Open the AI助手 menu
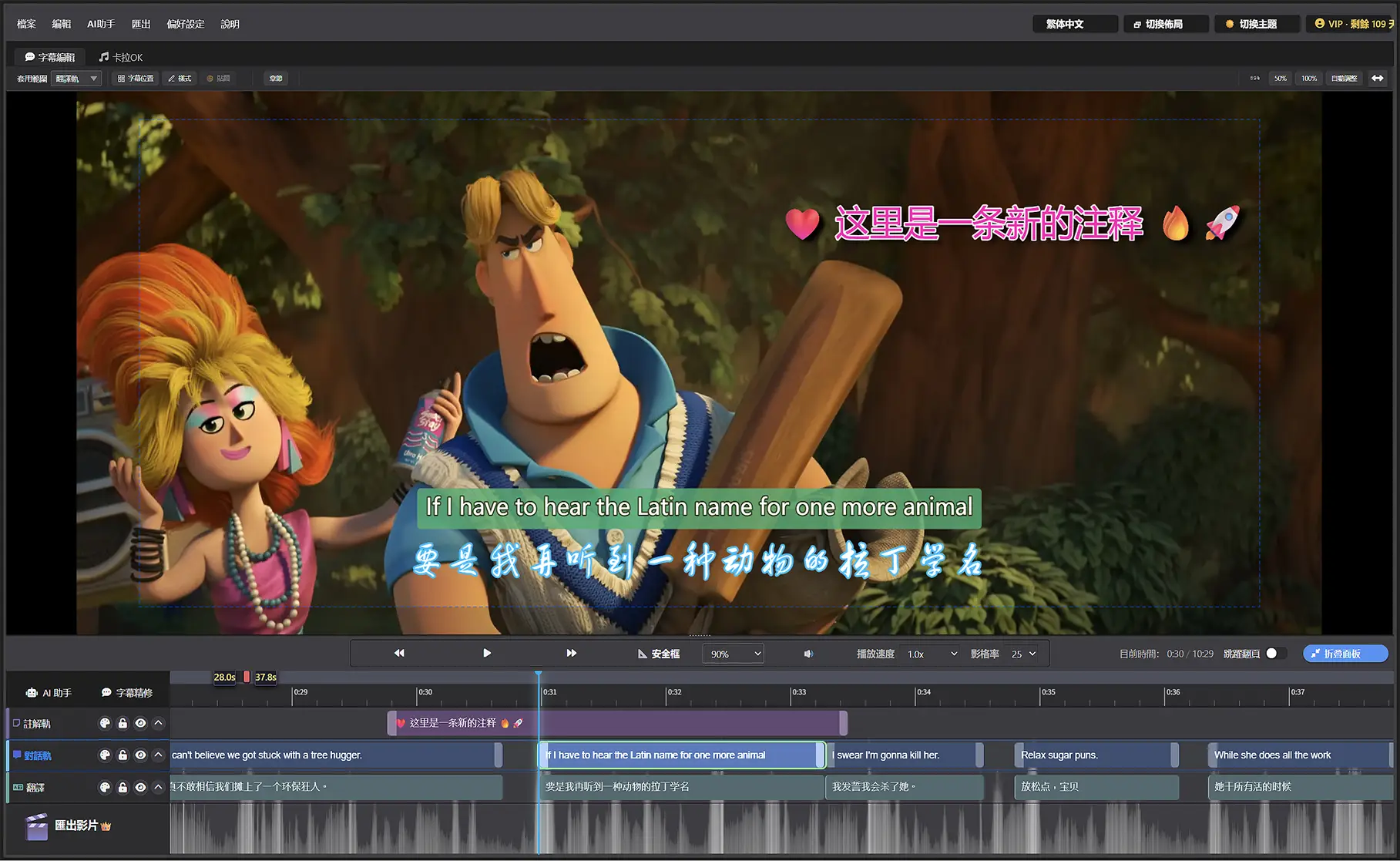The height and width of the screenshot is (861, 1400). pos(101,24)
